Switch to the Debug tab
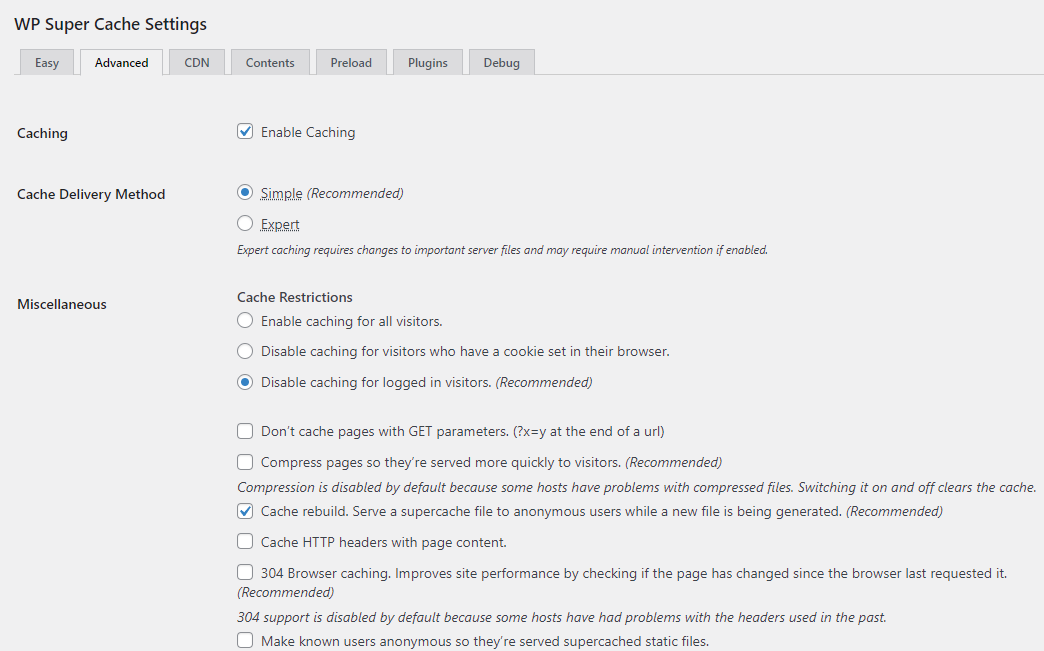 (x=501, y=63)
